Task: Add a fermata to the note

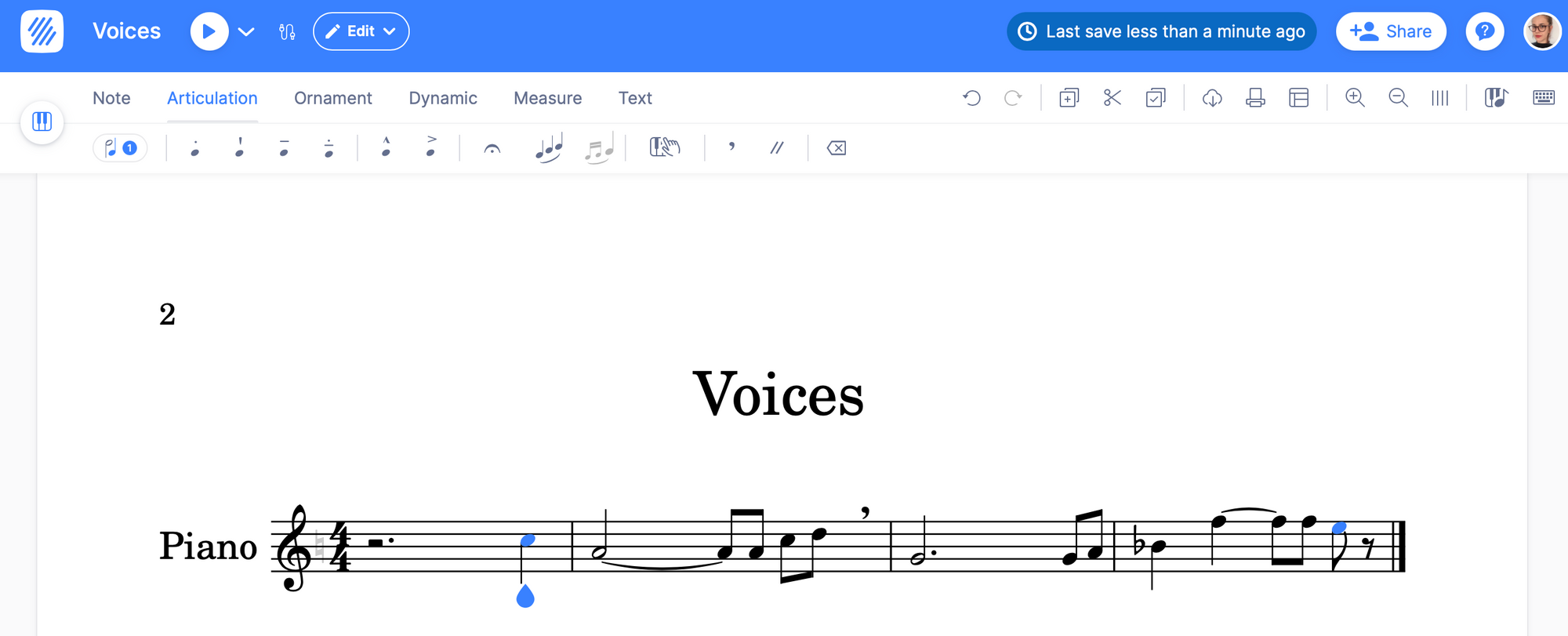Action: tap(492, 148)
